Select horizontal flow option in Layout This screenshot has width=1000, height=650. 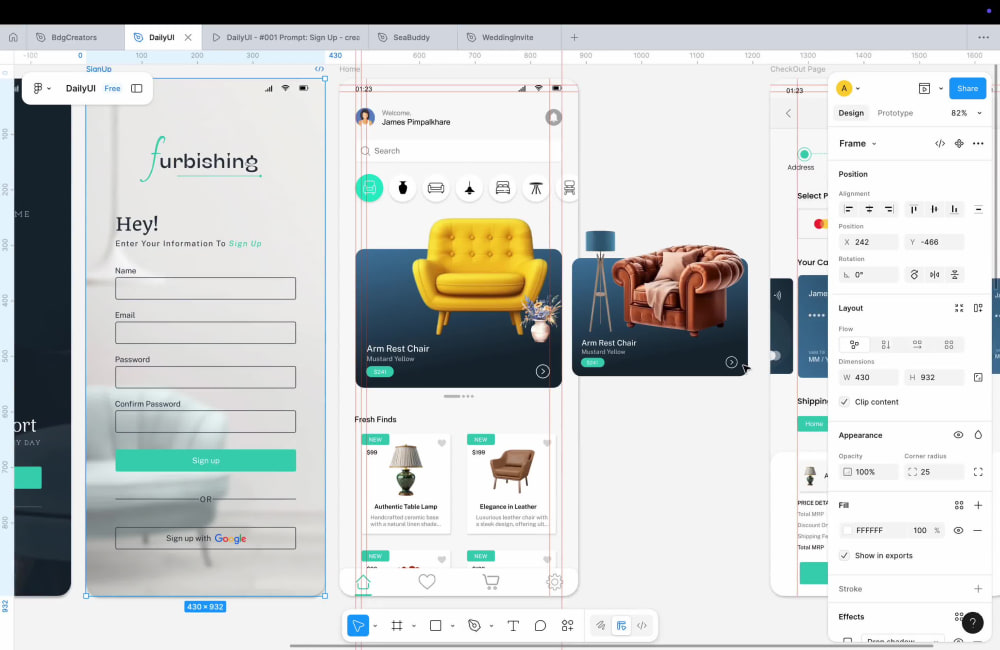coord(917,344)
